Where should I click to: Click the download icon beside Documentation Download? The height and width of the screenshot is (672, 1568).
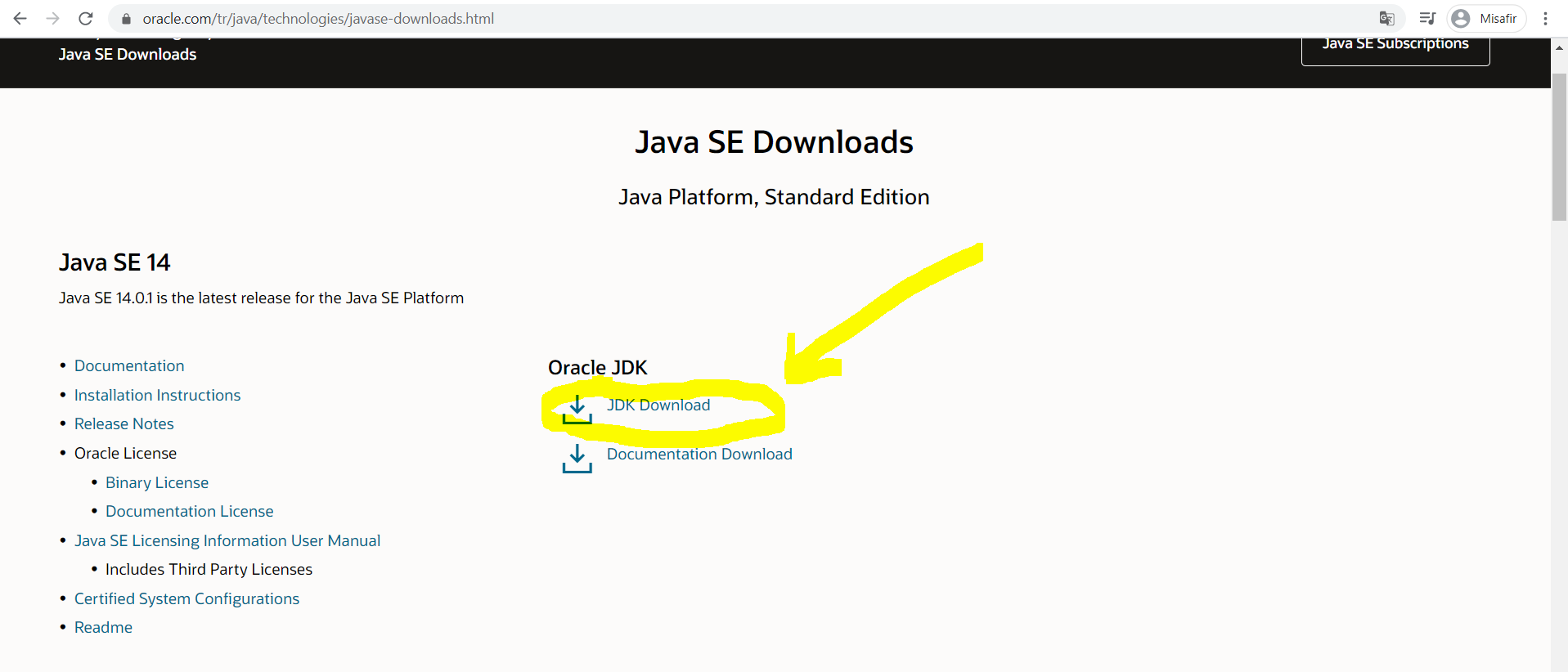point(577,459)
